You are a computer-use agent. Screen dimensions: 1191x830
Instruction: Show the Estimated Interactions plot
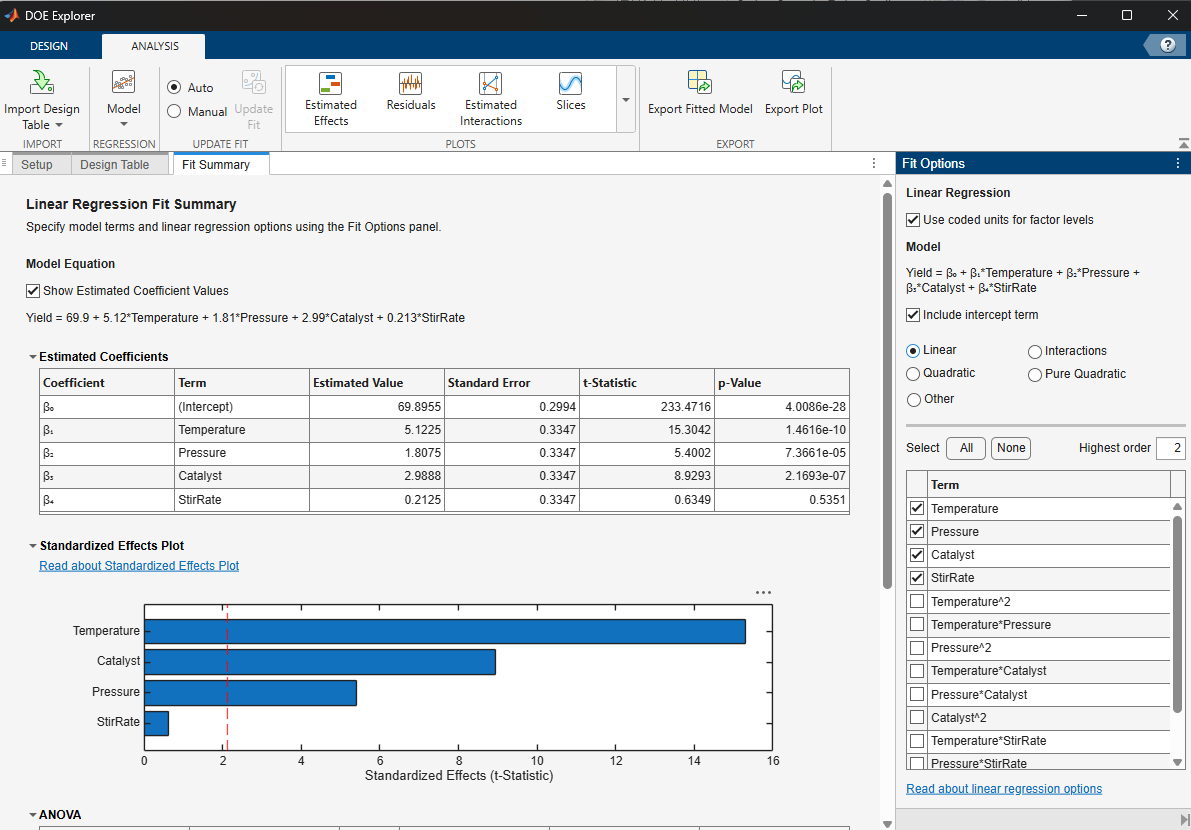coord(491,99)
